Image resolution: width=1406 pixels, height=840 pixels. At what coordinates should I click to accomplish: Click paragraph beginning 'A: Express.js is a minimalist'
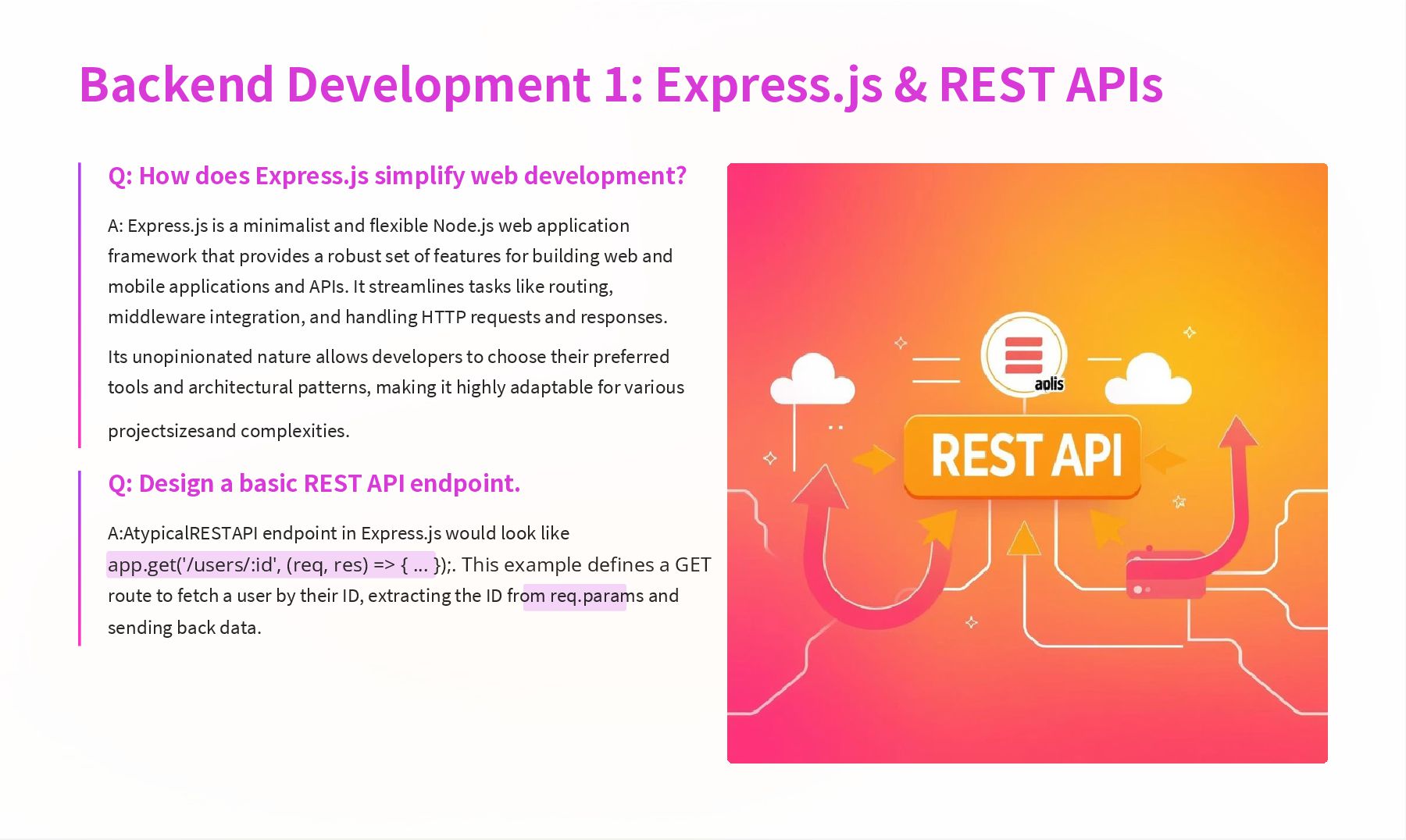click(x=390, y=271)
